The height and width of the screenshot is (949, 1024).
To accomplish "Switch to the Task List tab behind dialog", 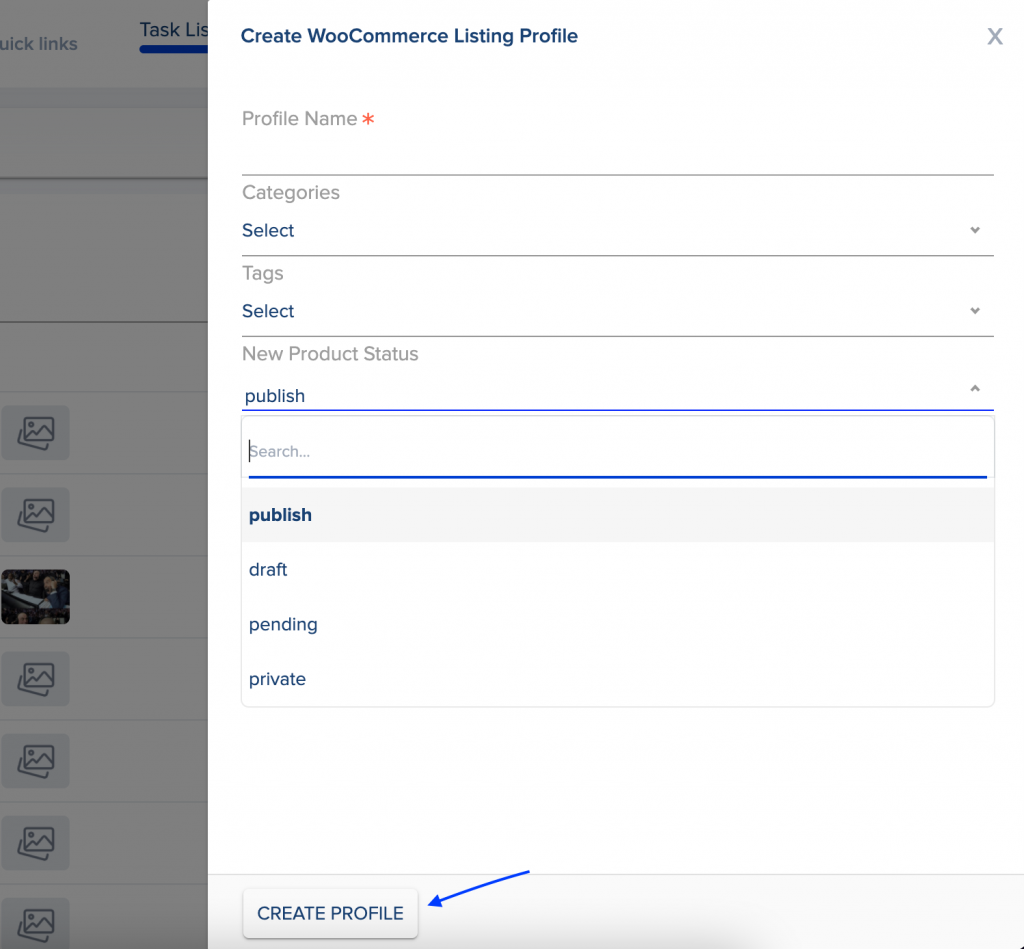I will [173, 31].
